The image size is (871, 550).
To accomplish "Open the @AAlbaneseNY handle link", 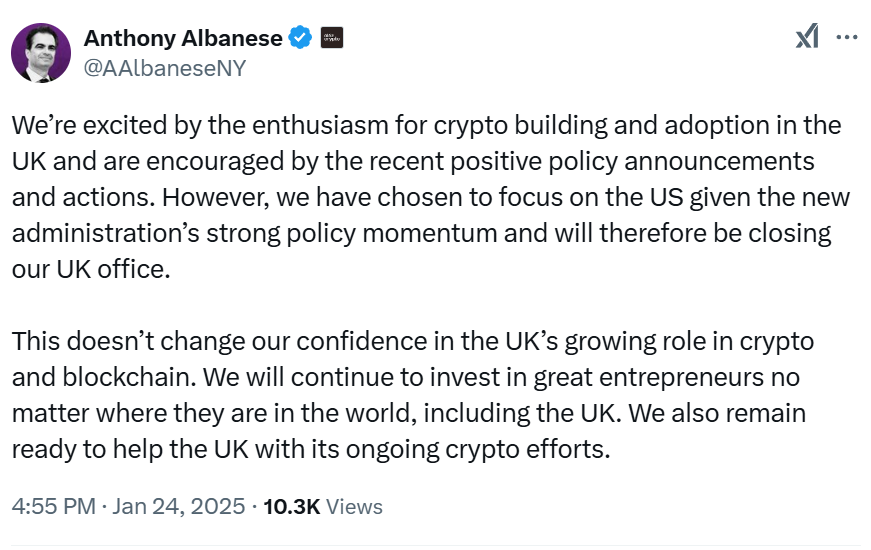I will [165, 68].
